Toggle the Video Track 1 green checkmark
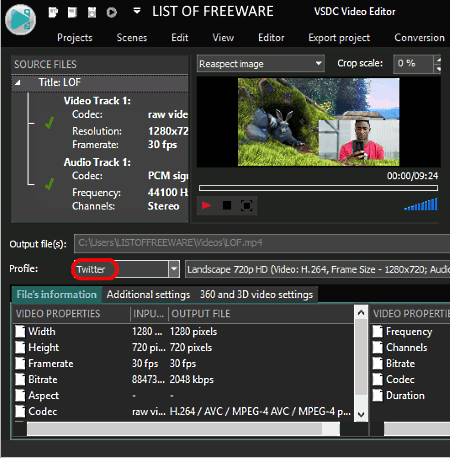 (49, 123)
